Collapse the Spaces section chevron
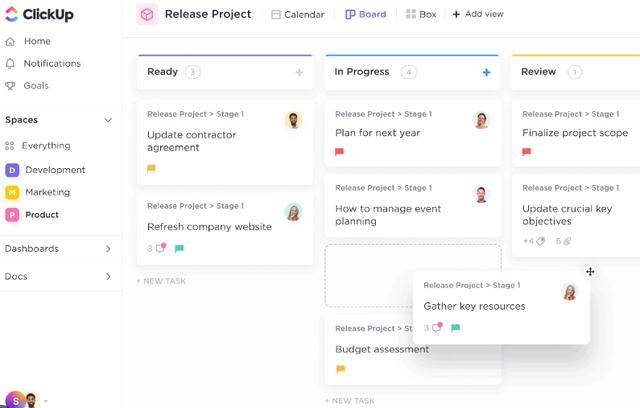 108,120
